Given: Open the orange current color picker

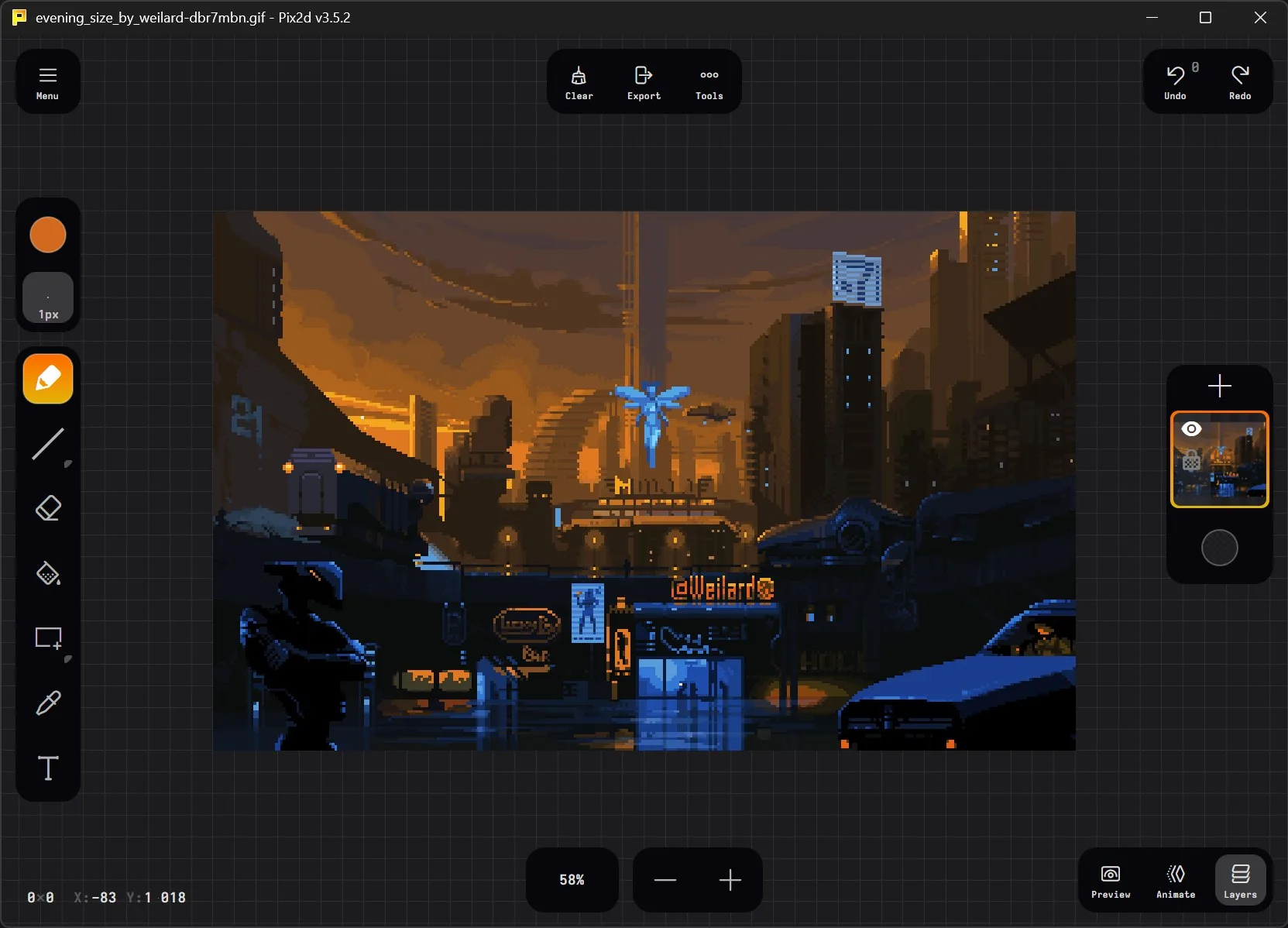Looking at the screenshot, I should tap(48, 235).
